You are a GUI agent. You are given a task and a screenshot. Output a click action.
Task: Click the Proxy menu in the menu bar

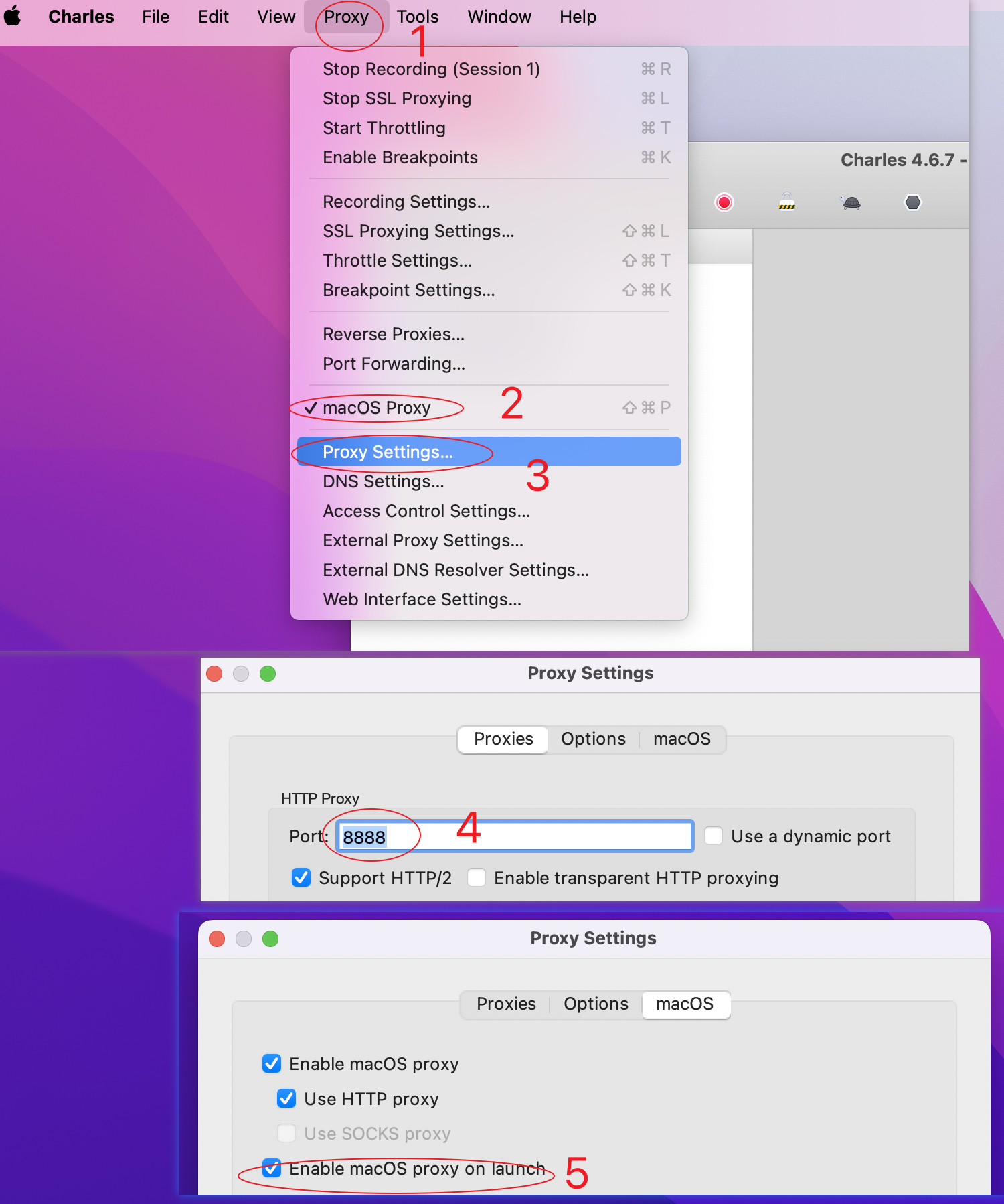[x=346, y=16]
